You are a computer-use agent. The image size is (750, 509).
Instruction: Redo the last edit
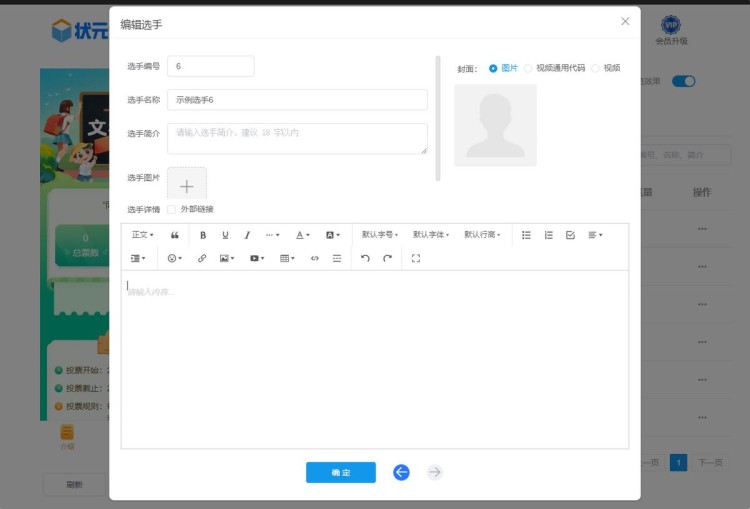click(x=387, y=258)
